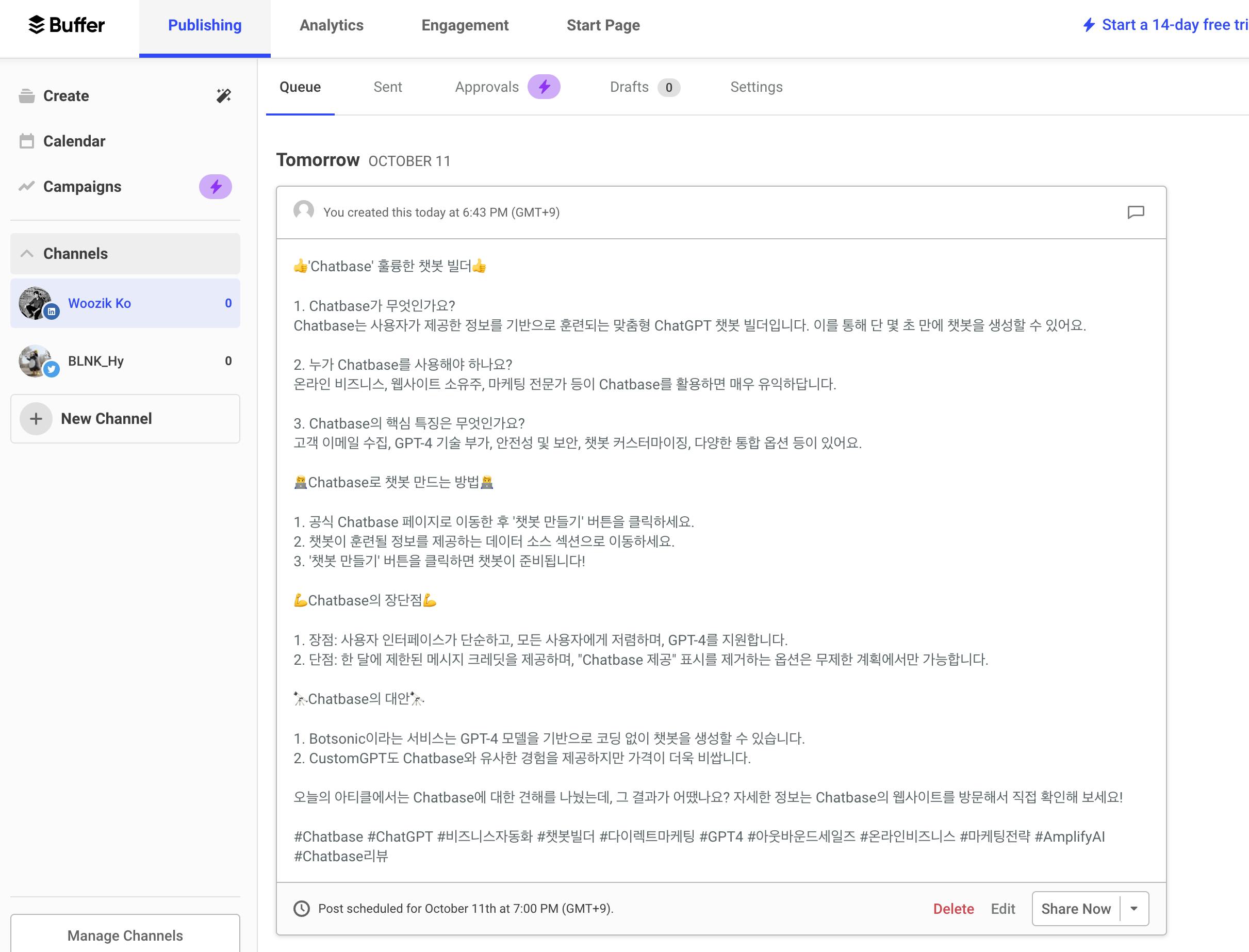
Task: Collapse the Channels section chevron
Action: (x=27, y=253)
